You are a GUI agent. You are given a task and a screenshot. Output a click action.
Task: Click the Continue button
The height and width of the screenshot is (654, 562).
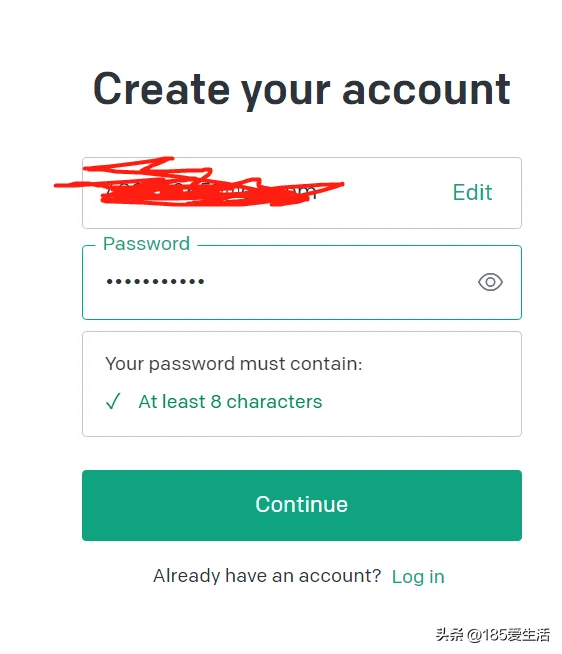click(x=302, y=505)
